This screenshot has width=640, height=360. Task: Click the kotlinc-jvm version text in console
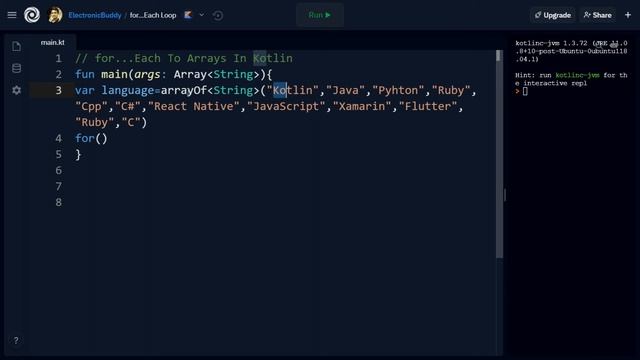pyautogui.click(x=571, y=51)
